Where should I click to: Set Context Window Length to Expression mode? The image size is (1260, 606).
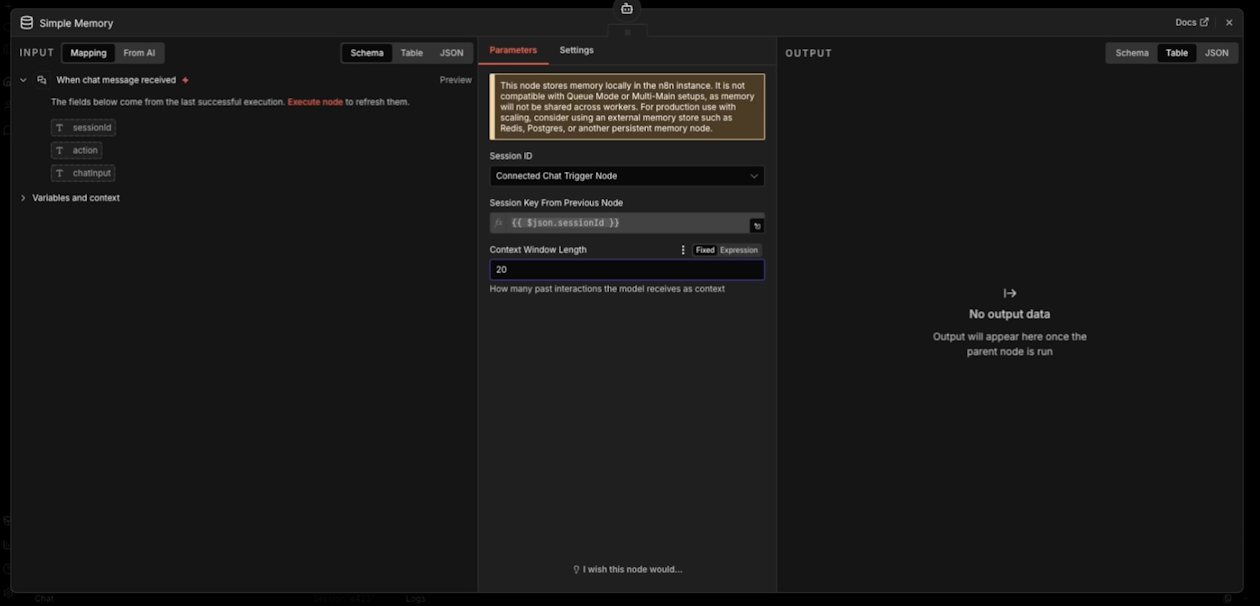[739, 250]
